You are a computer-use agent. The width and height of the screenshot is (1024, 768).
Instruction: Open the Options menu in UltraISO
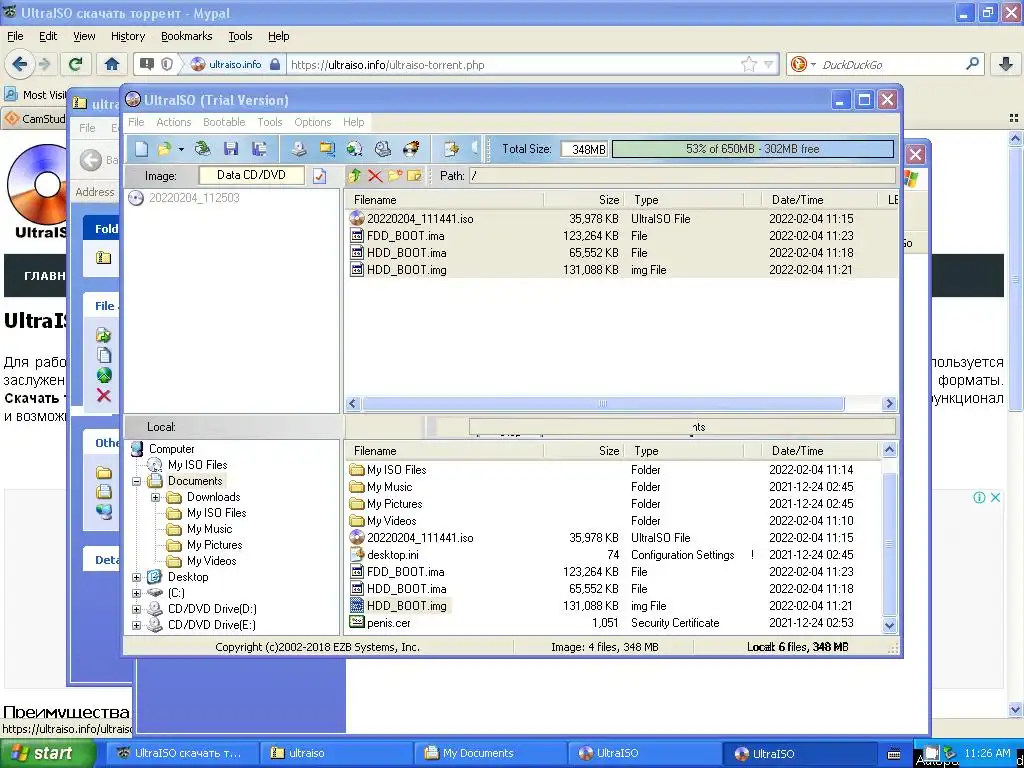pos(313,122)
